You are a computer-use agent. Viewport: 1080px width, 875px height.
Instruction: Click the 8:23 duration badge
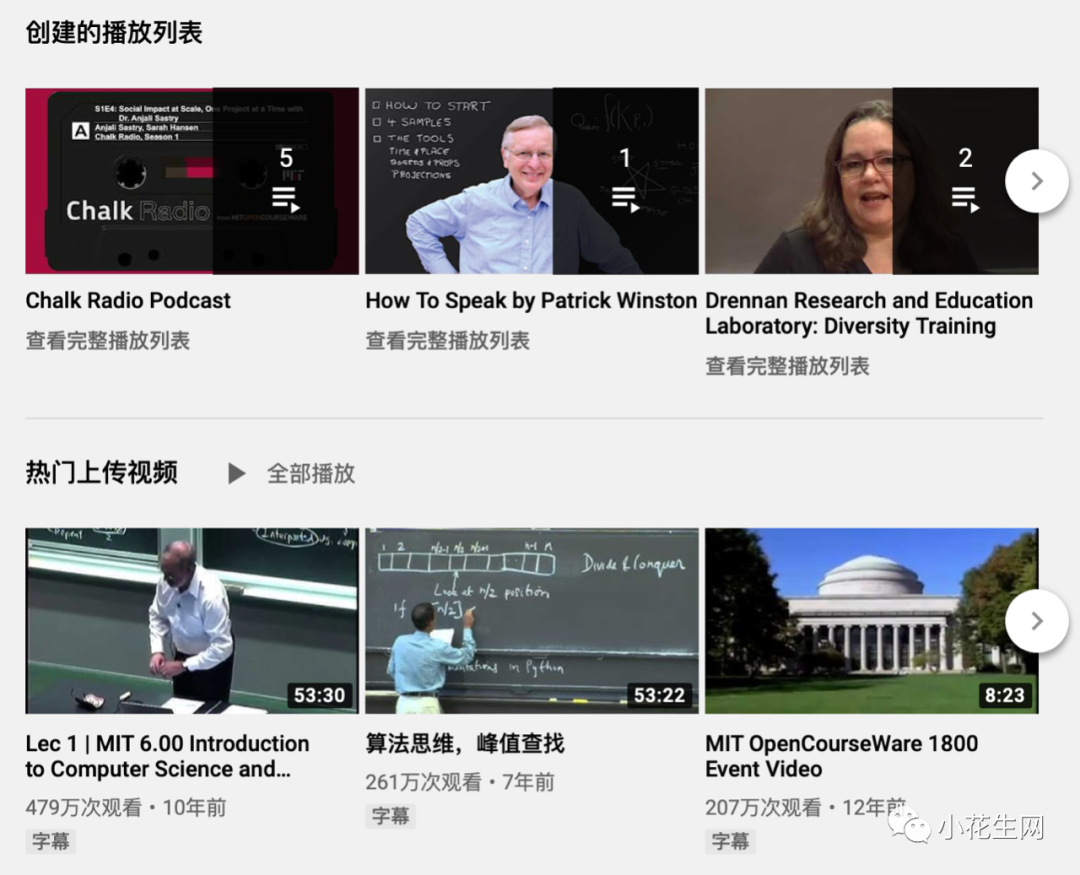(1004, 694)
